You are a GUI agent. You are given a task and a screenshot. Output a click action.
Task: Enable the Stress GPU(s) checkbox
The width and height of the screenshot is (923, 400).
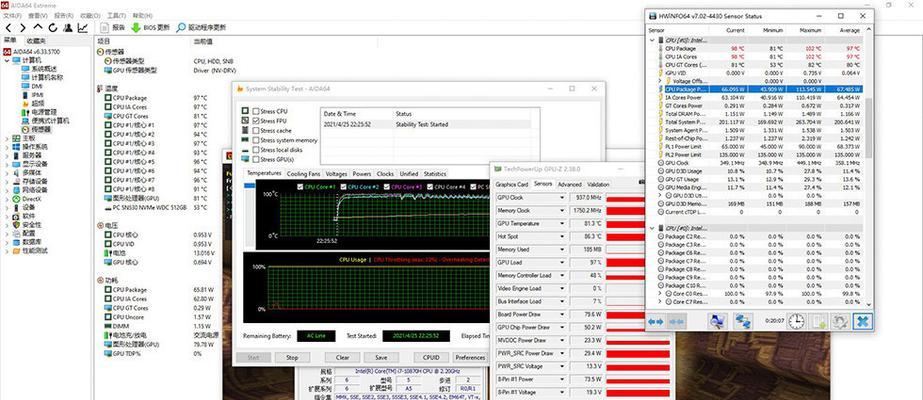tap(255, 159)
